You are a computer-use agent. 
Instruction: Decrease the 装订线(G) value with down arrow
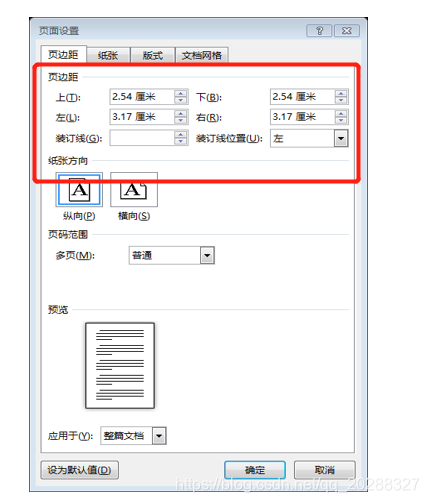(180, 141)
